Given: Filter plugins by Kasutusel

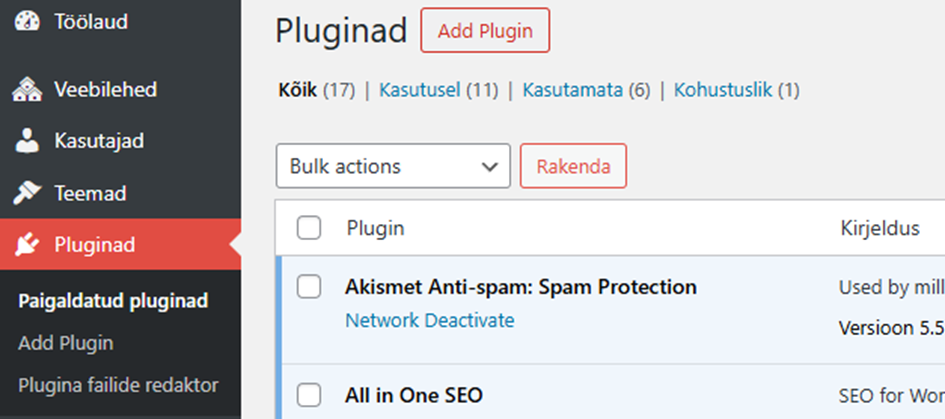Looking at the screenshot, I should coord(419,91).
